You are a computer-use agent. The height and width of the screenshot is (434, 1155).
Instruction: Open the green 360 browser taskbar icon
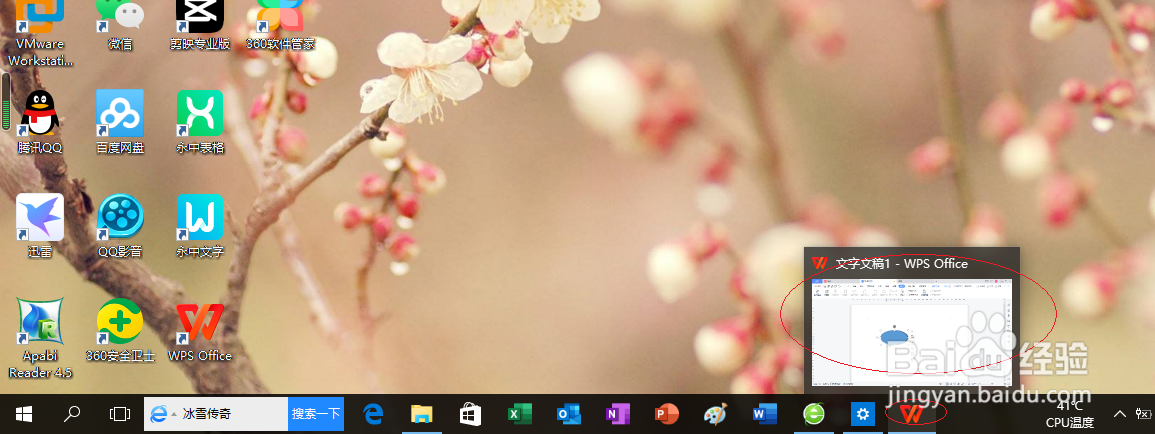[x=813, y=414]
